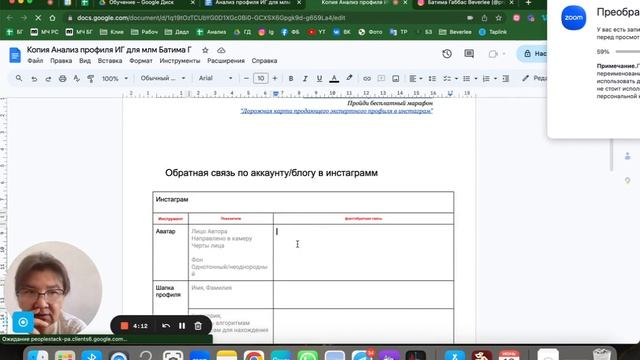Open the Вставка menu
Screen dimensions: 640x360
point(110,61)
